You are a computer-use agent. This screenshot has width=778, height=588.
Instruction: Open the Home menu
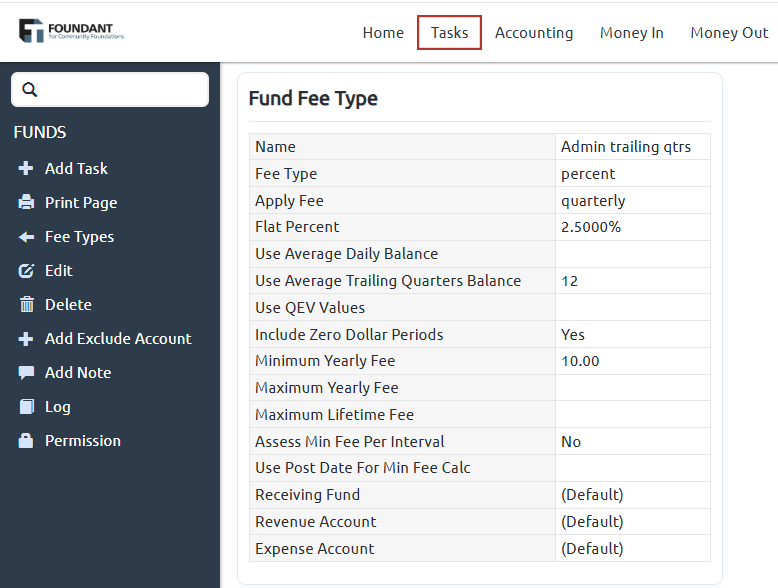[383, 33]
